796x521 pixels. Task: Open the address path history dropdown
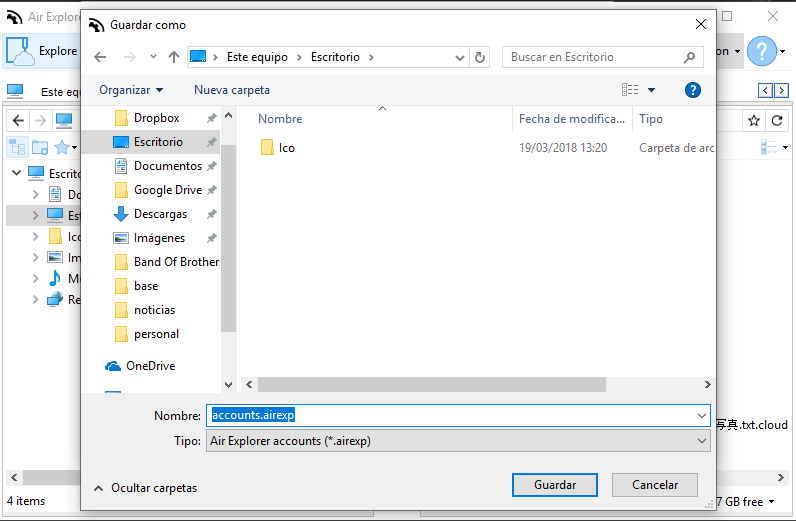[x=459, y=57]
